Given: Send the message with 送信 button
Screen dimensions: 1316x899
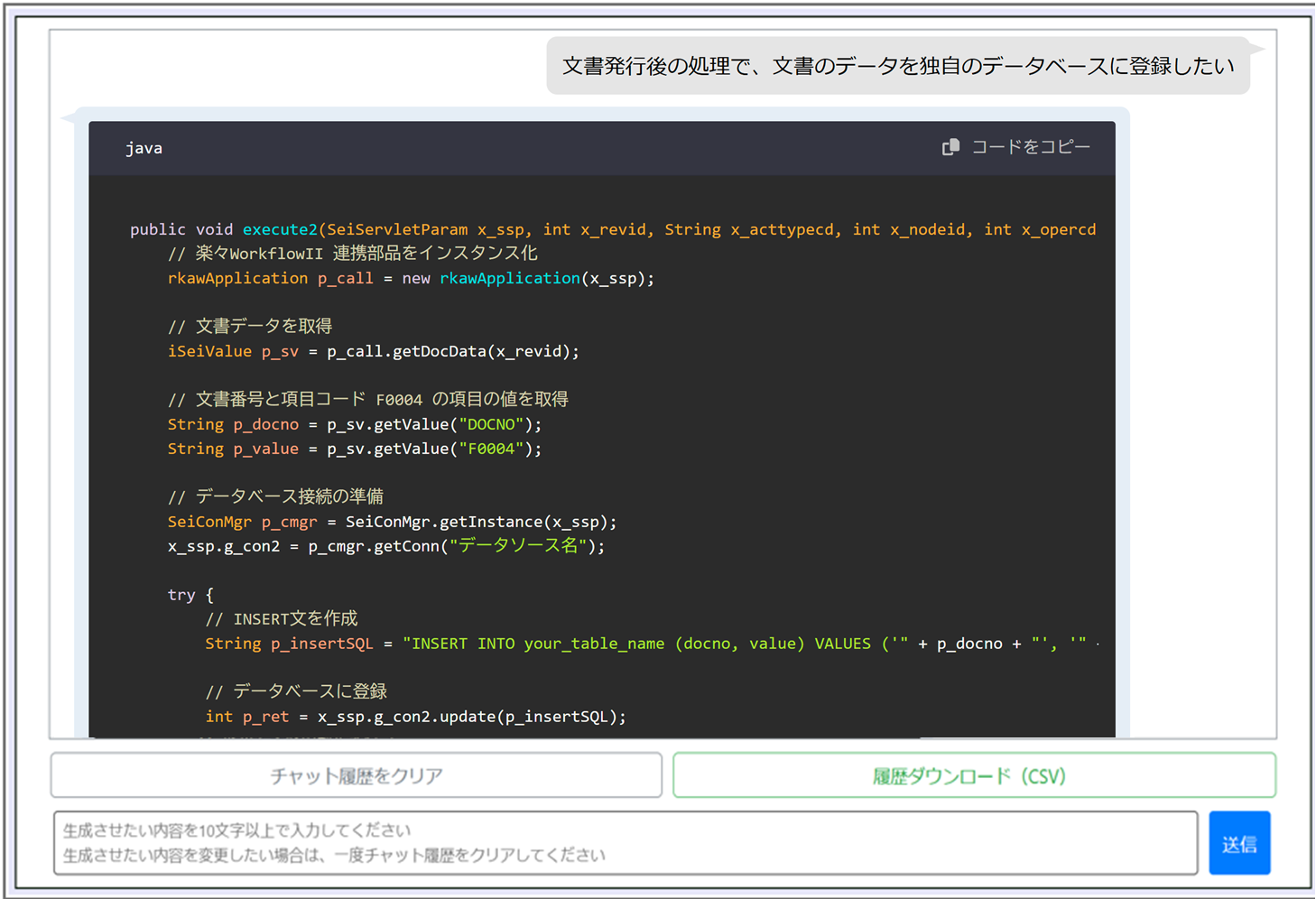Looking at the screenshot, I should point(1238,844).
